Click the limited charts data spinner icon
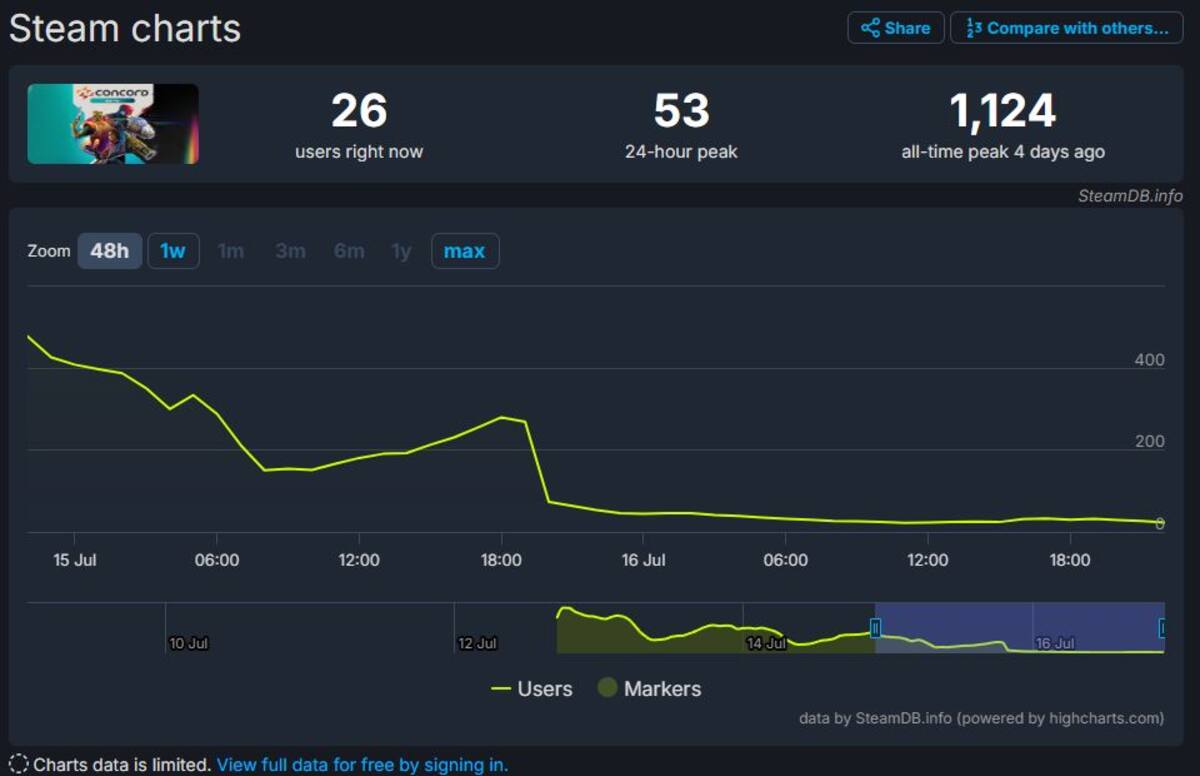 point(18,765)
